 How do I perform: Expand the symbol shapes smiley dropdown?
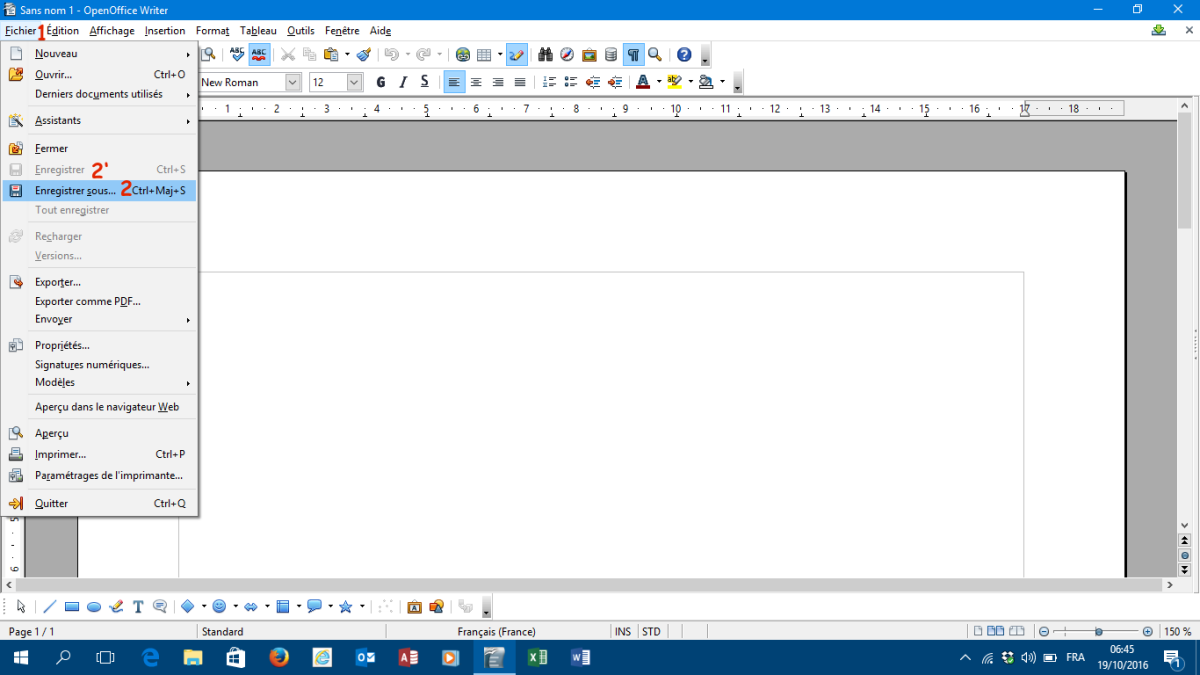pyautogui.click(x=235, y=606)
